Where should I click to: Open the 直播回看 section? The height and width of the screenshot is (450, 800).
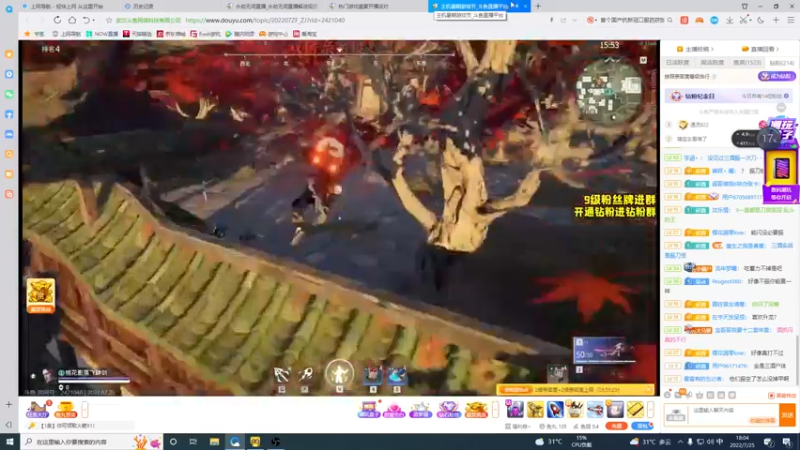tap(760, 49)
